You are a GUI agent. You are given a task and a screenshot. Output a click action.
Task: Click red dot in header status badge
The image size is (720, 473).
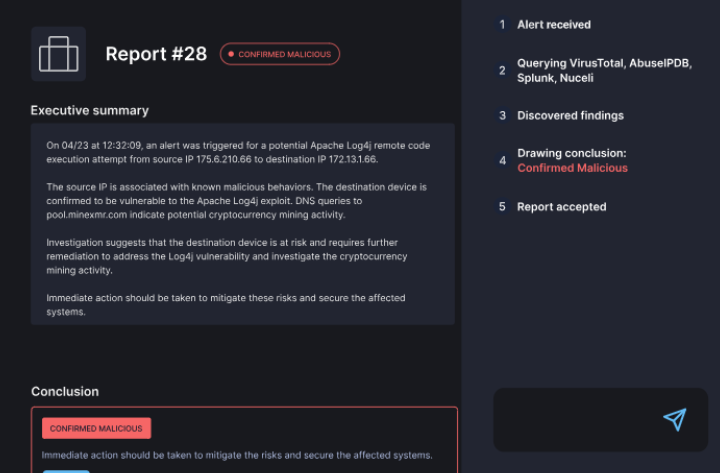[x=231, y=54]
